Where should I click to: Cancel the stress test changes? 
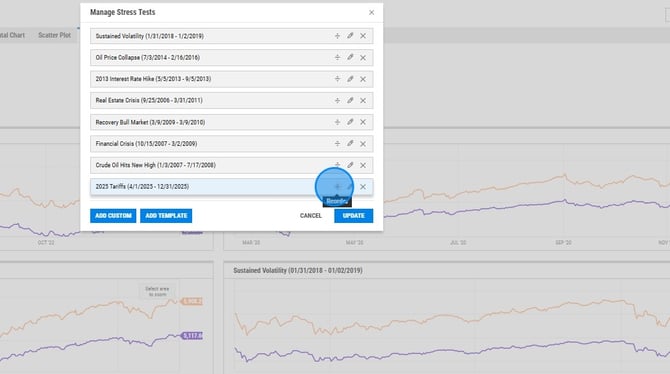[311, 216]
